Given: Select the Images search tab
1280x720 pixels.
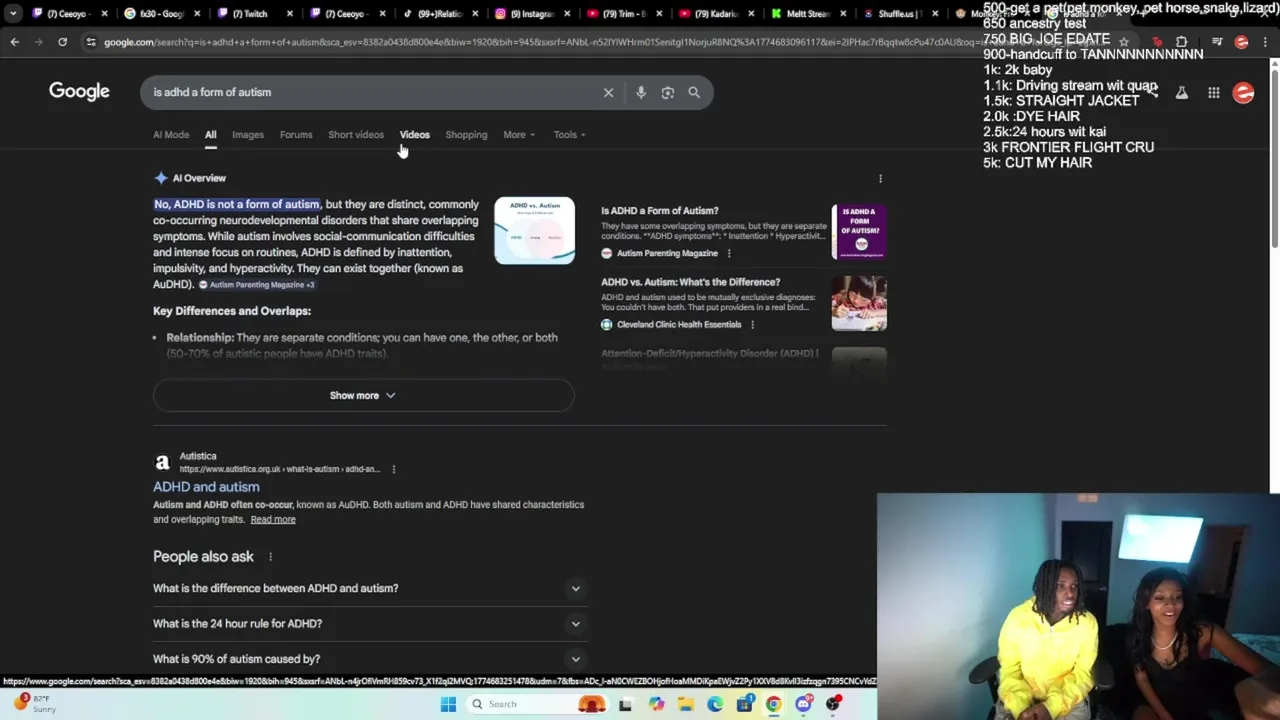Looking at the screenshot, I should tap(248, 135).
